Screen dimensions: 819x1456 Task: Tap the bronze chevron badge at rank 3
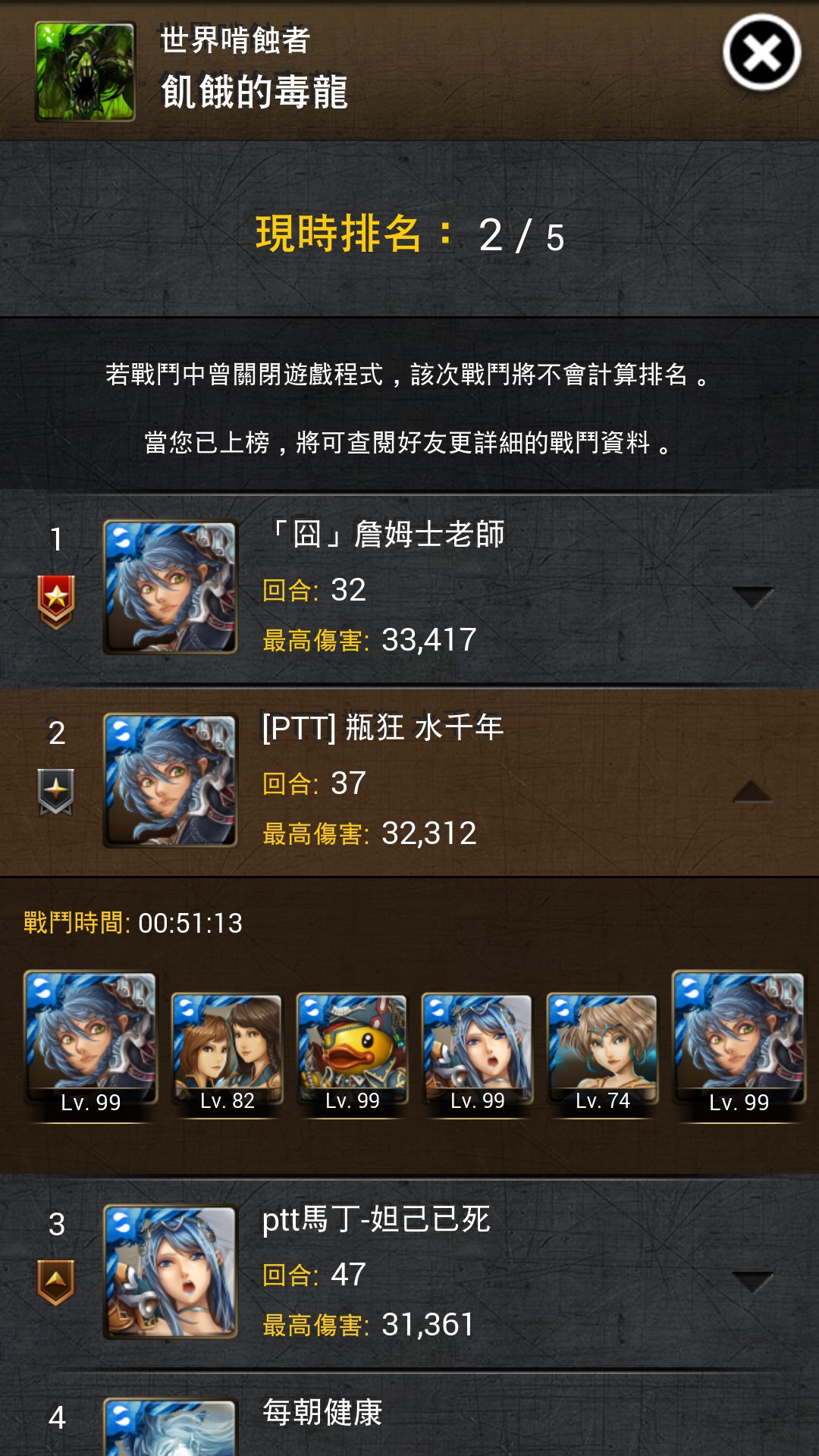(x=56, y=1282)
